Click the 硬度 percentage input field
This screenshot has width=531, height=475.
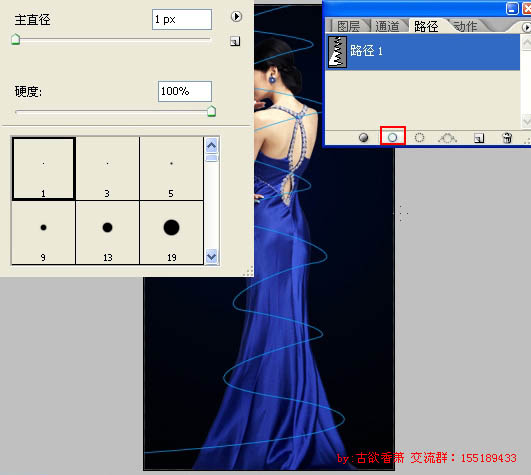coord(185,91)
